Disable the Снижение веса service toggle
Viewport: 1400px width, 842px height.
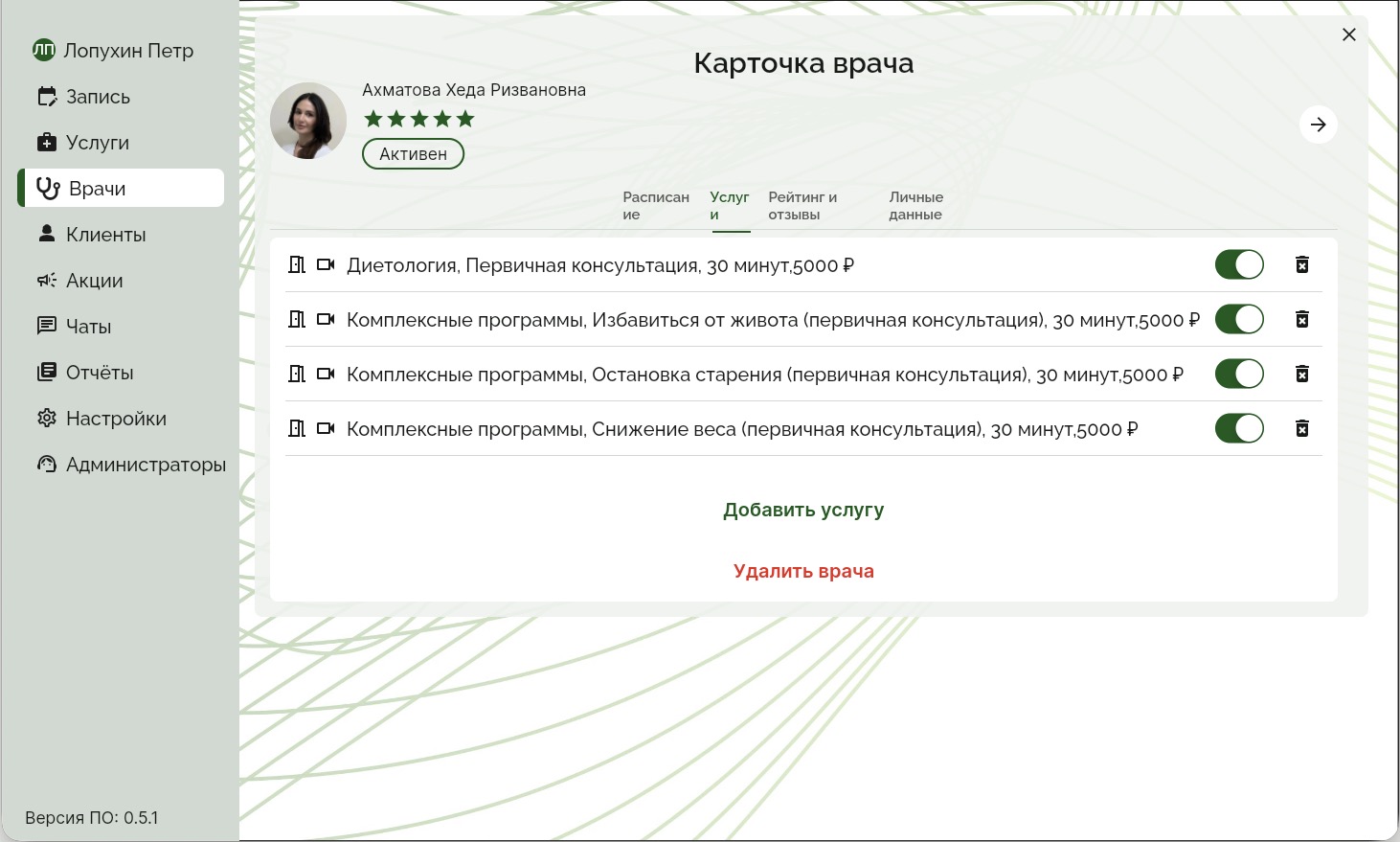click(1239, 428)
